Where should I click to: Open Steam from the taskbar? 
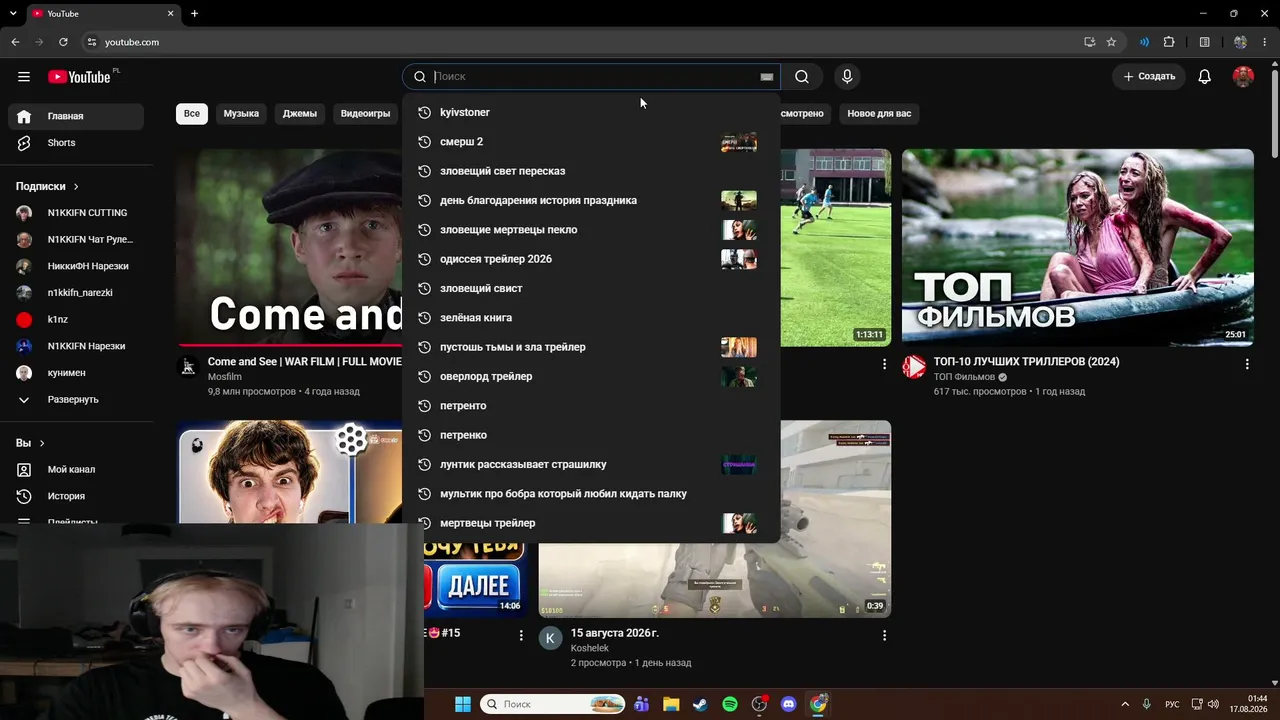(700, 704)
